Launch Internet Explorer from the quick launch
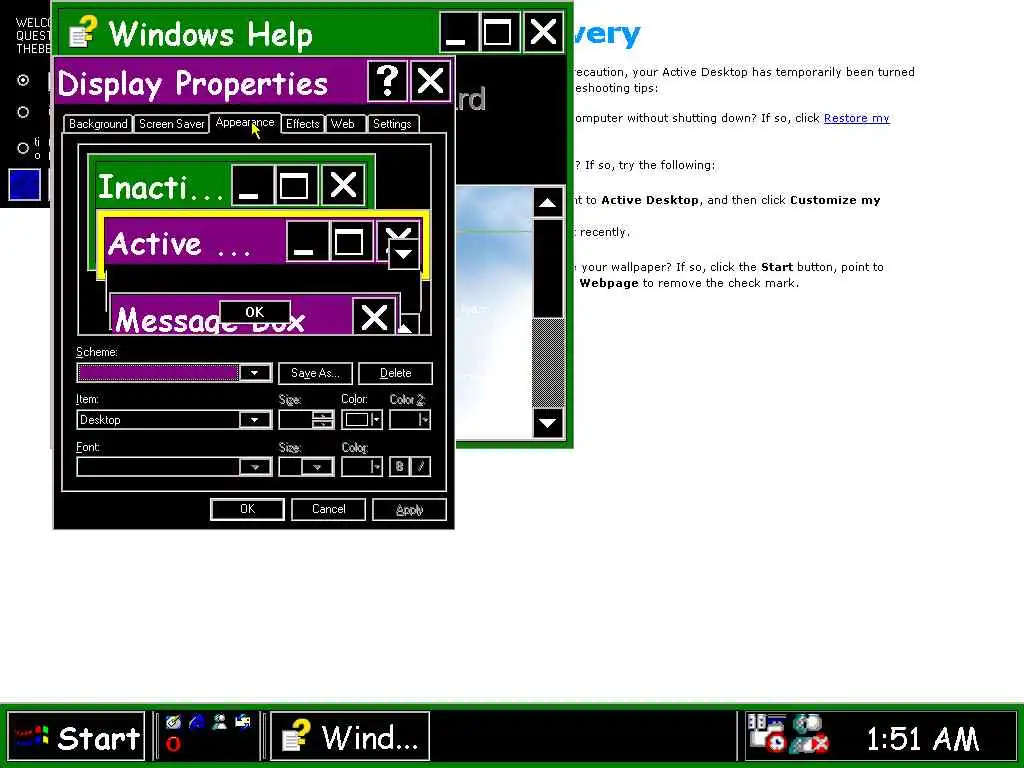 [x=197, y=722]
